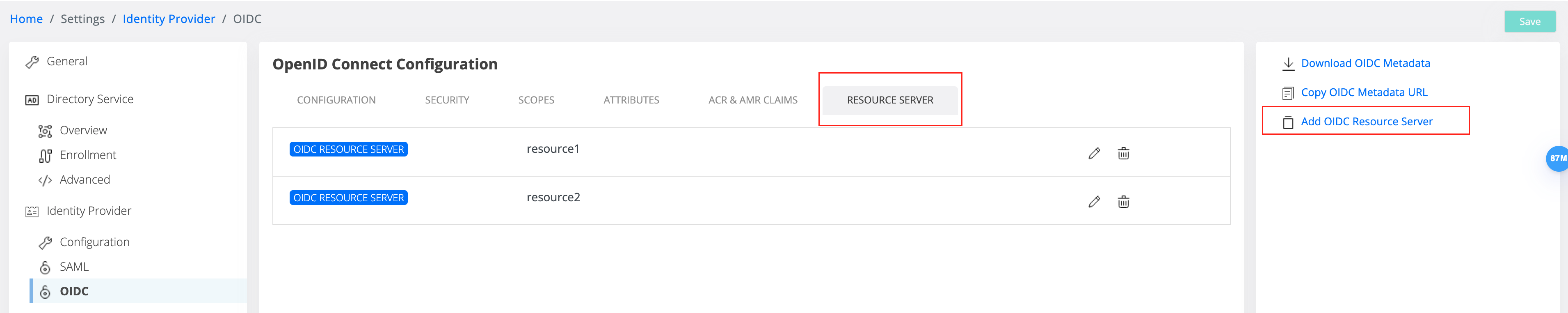Open General settings in the sidebar
Image resolution: width=1568 pixels, height=313 pixels.
(67, 62)
